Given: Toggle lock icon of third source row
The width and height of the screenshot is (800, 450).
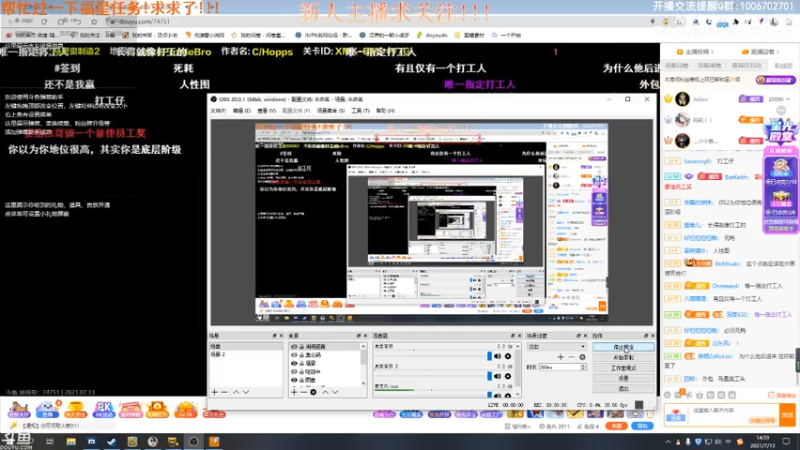Looking at the screenshot, I should click(302, 363).
